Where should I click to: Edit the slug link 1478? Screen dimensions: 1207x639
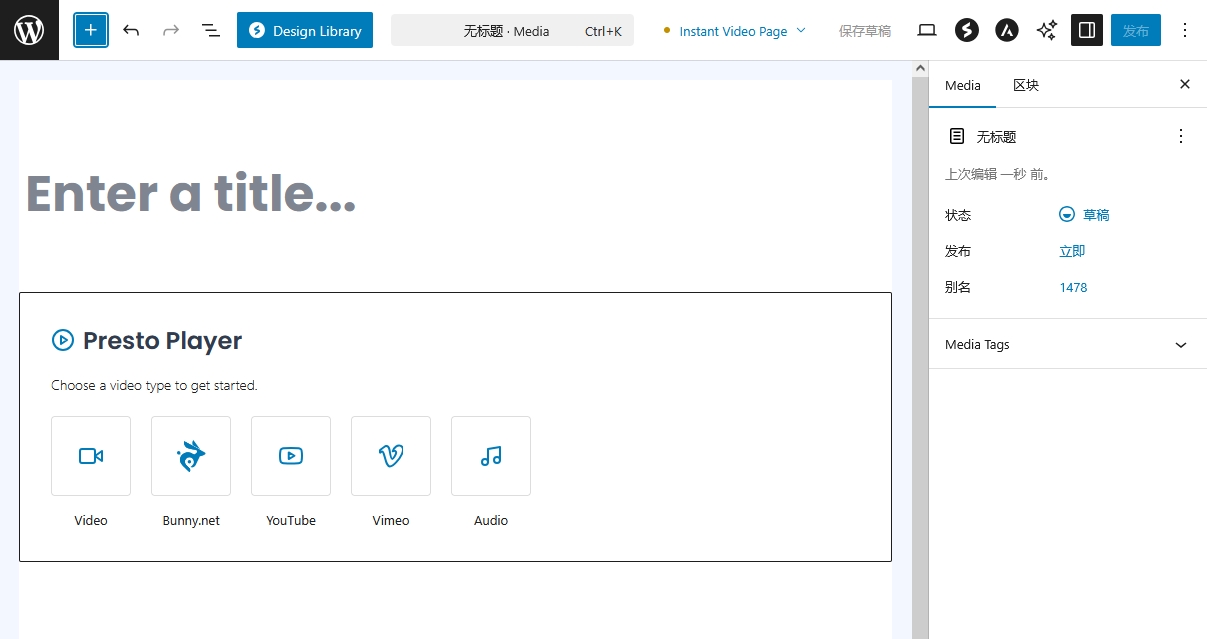(x=1073, y=287)
